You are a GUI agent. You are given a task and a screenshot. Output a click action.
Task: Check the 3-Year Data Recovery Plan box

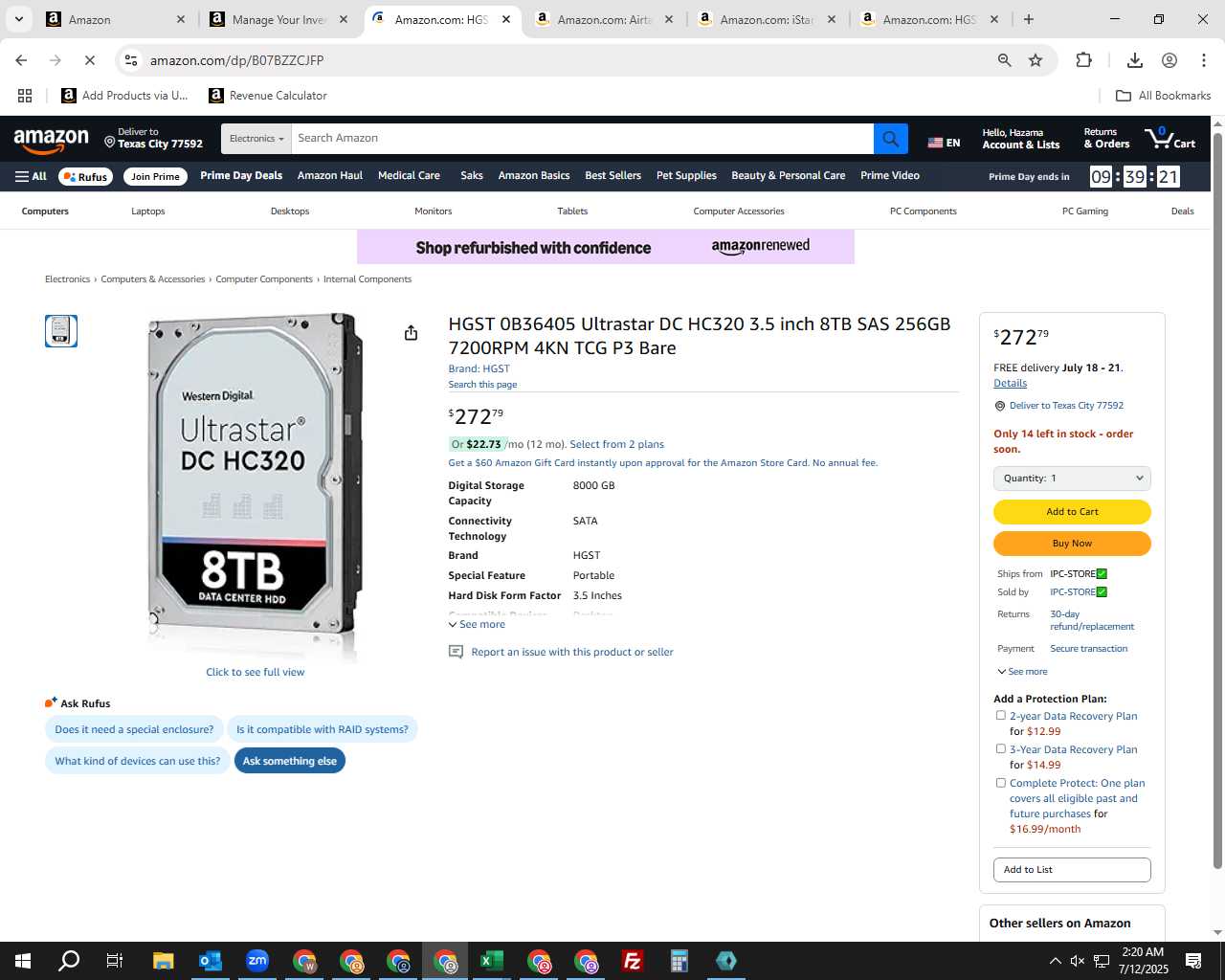[1001, 748]
